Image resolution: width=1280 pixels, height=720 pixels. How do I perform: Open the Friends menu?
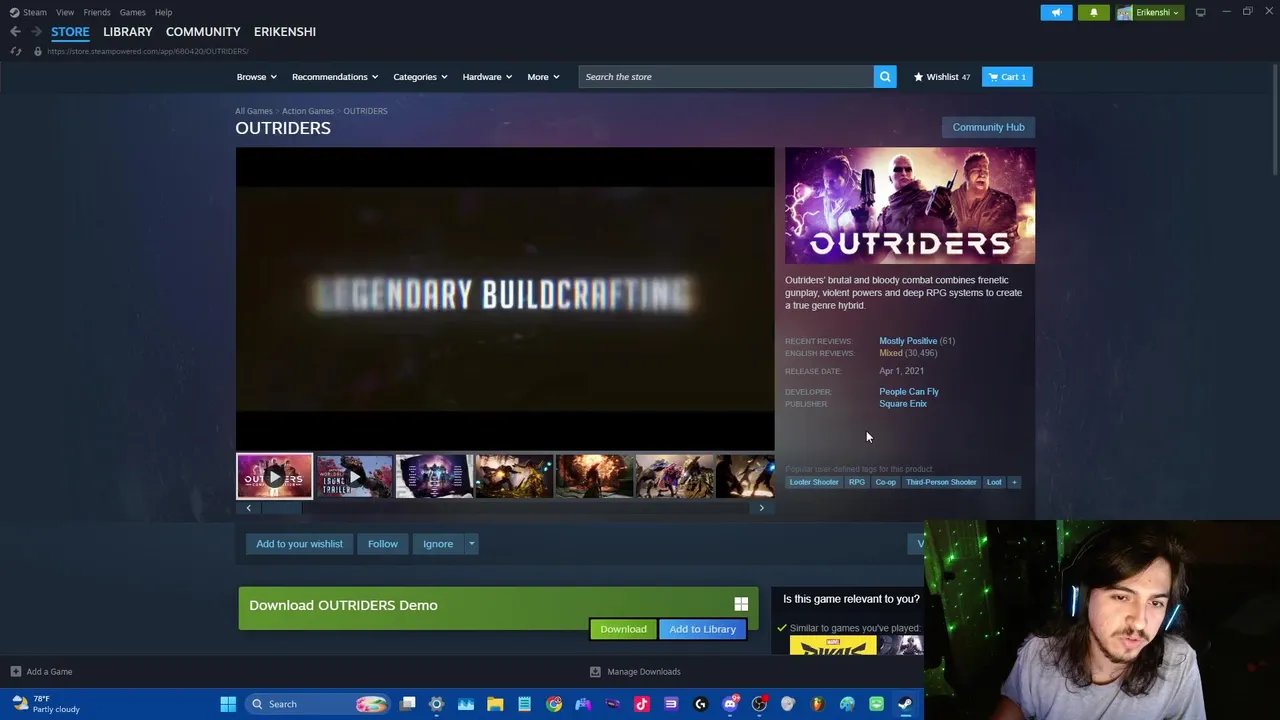[x=97, y=12]
